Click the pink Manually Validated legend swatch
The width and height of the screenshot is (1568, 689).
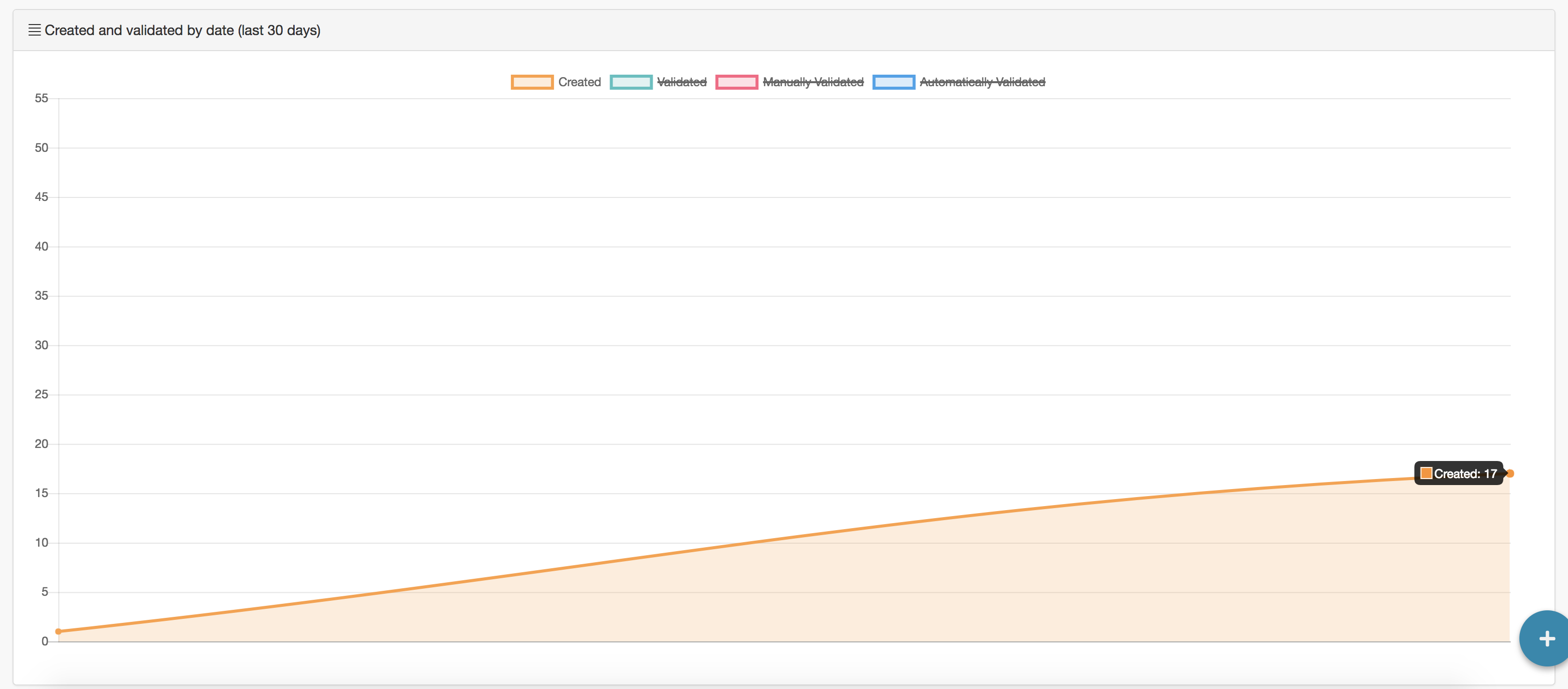pos(736,82)
